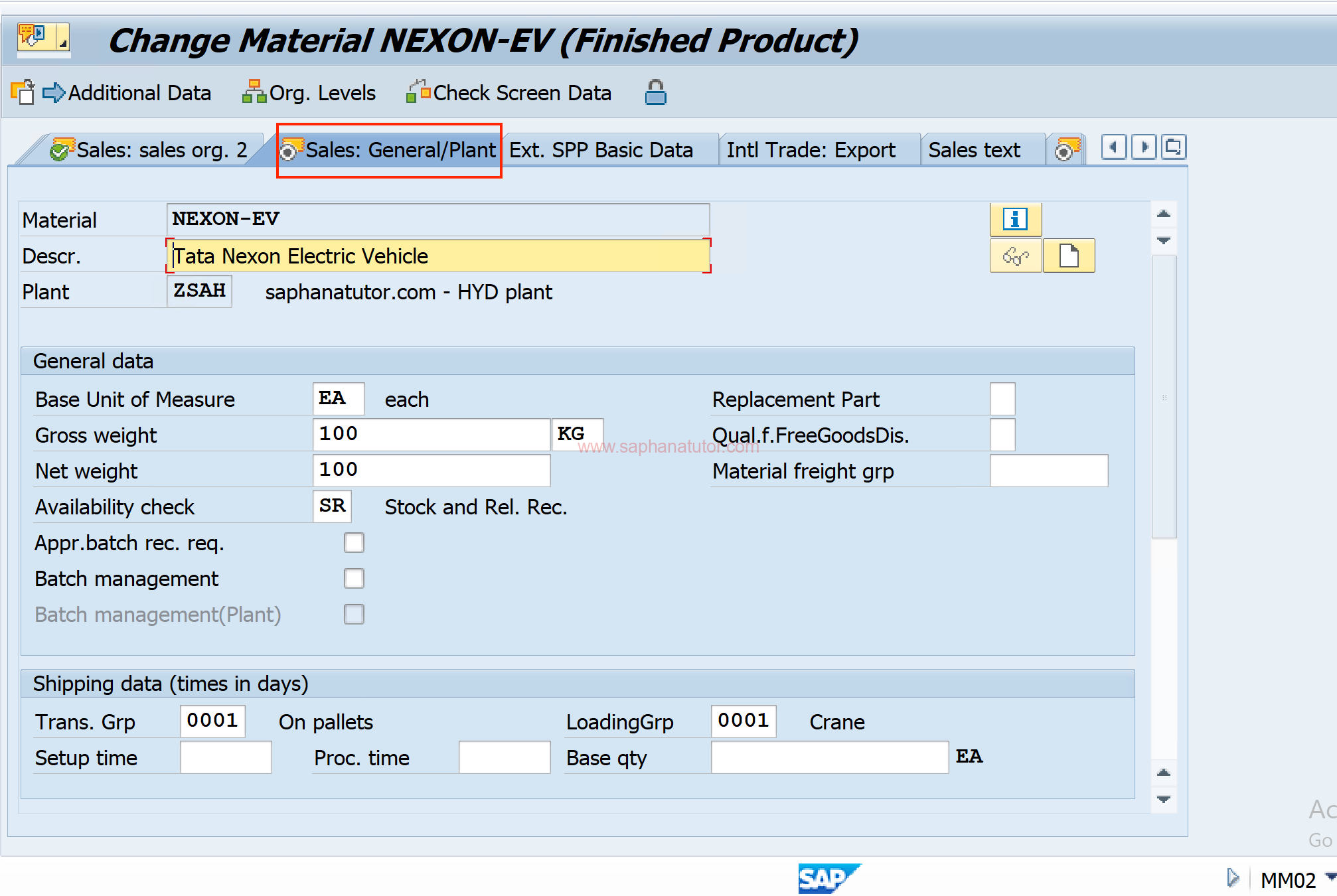
Task: Click the Proc. time field
Action: point(505,757)
